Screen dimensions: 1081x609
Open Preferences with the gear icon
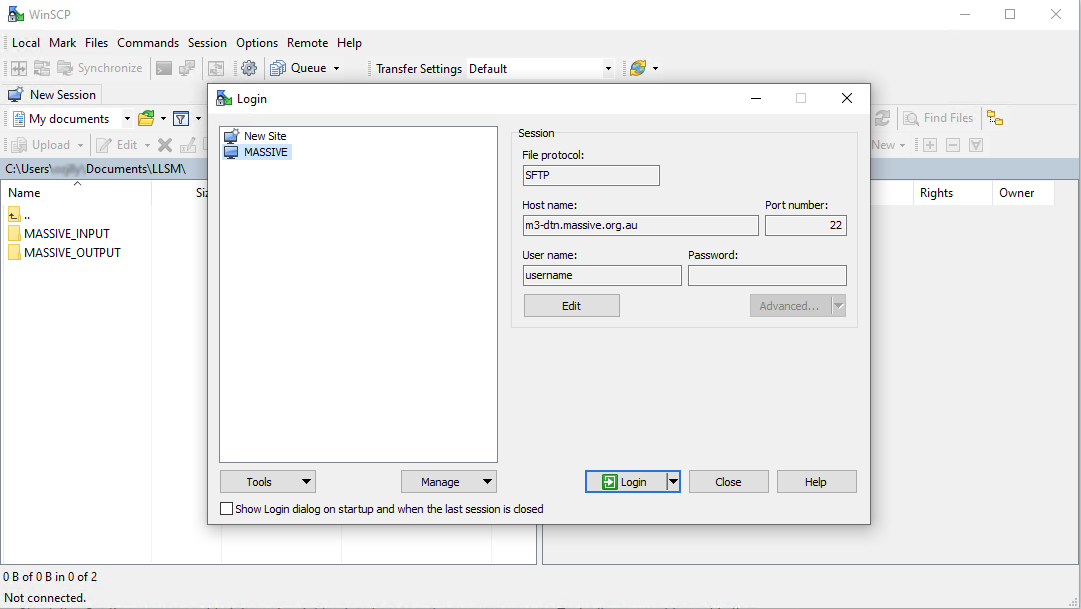click(x=249, y=68)
